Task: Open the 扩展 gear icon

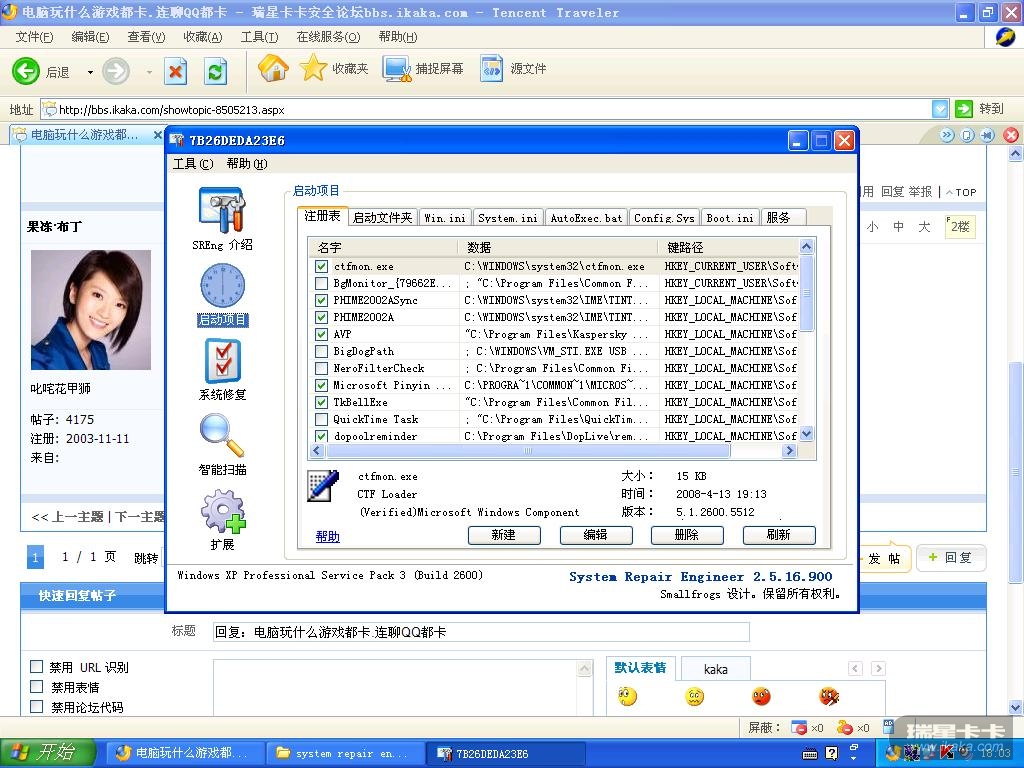Action: point(222,512)
